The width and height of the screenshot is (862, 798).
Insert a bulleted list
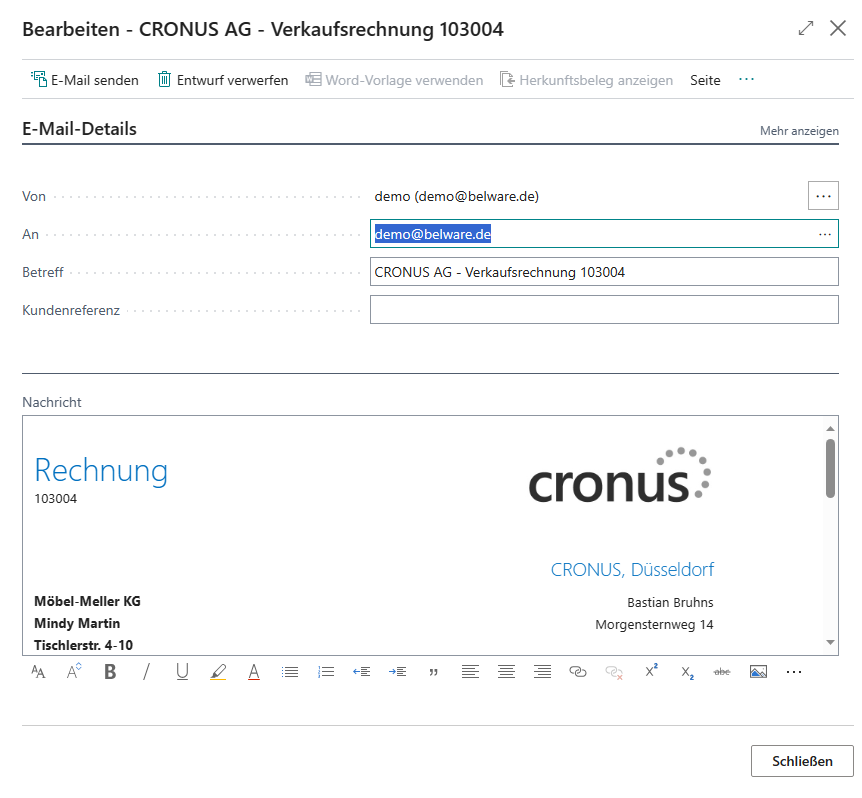pyautogui.click(x=290, y=672)
